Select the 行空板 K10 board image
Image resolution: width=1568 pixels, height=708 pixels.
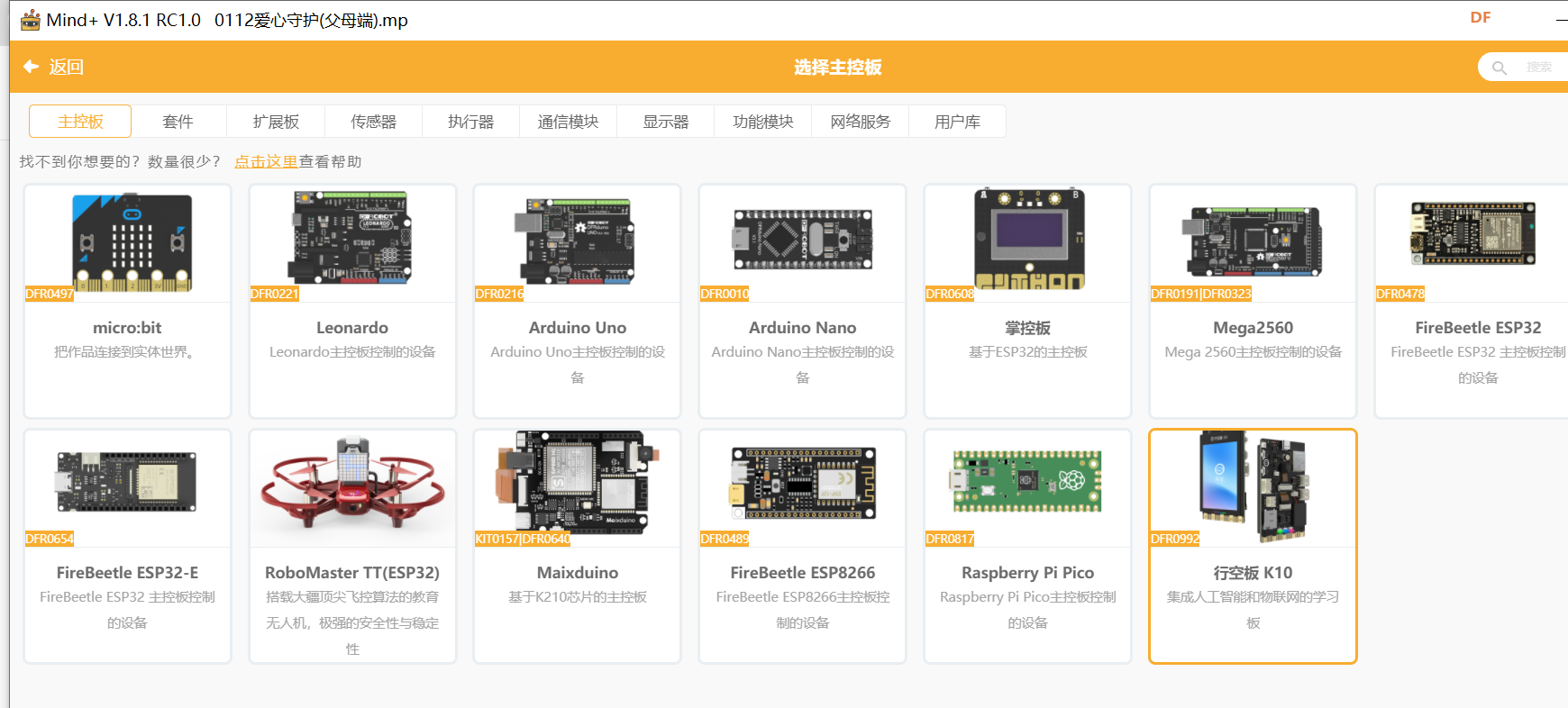click(1253, 486)
